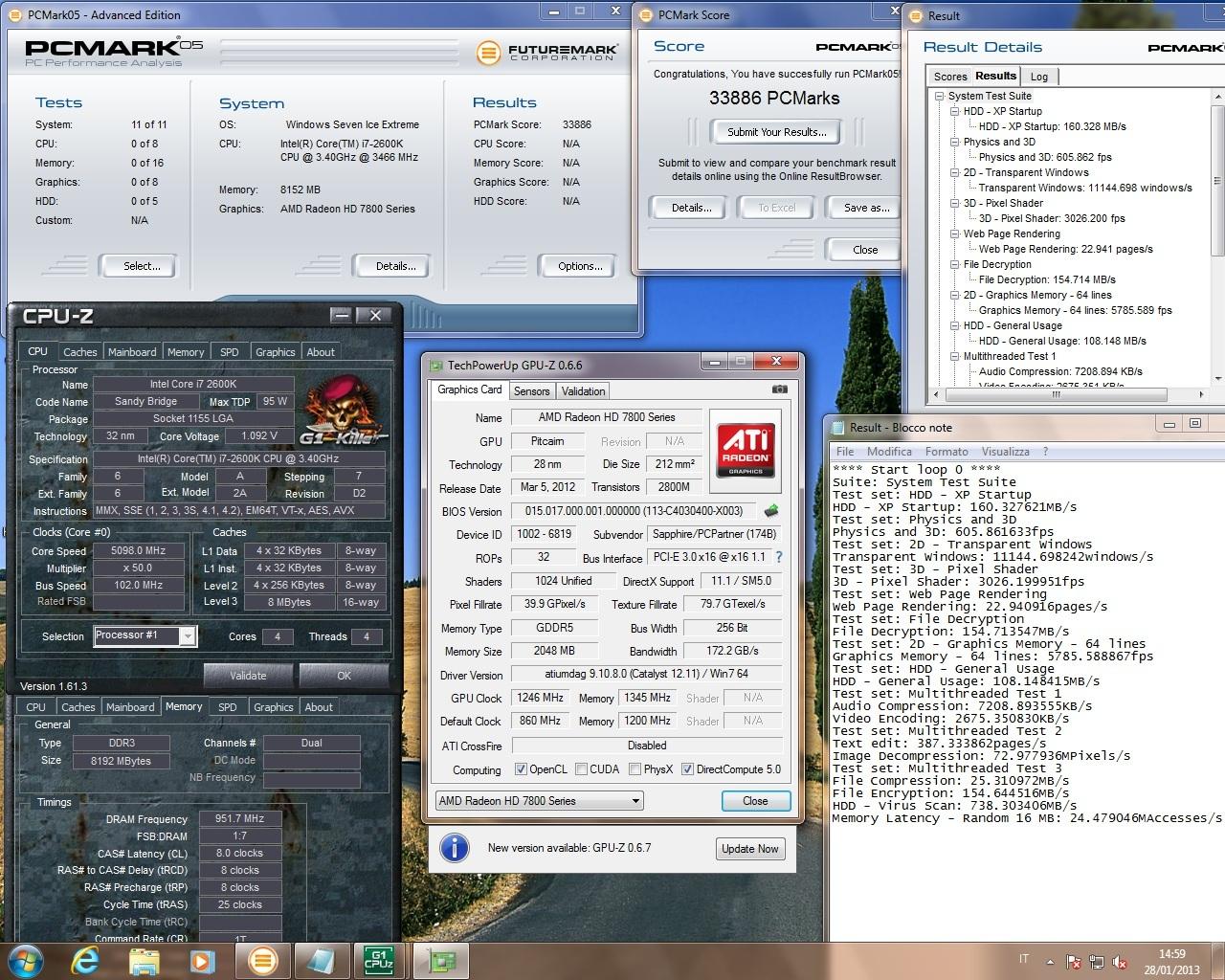Collapse the Web Page Rendering node

[955, 234]
